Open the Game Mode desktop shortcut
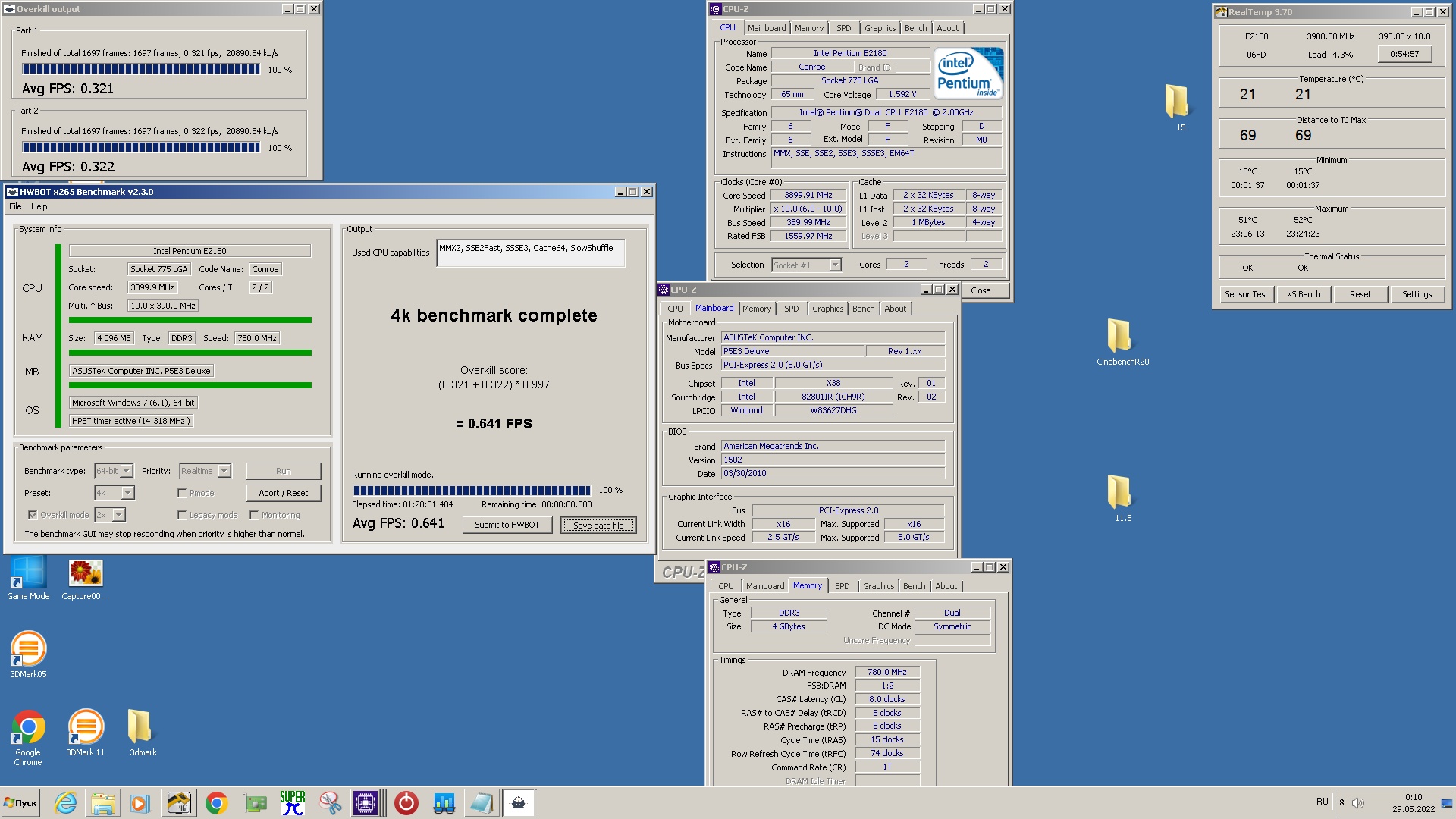This screenshot has height=819, width=1456. (x=28, y=579)
